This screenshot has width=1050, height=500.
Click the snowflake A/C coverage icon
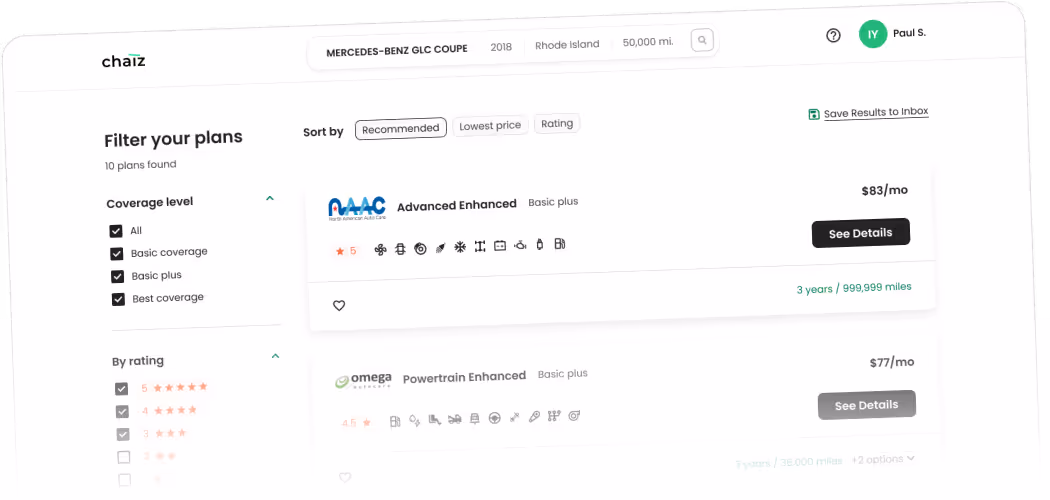(x=460, y=247)
